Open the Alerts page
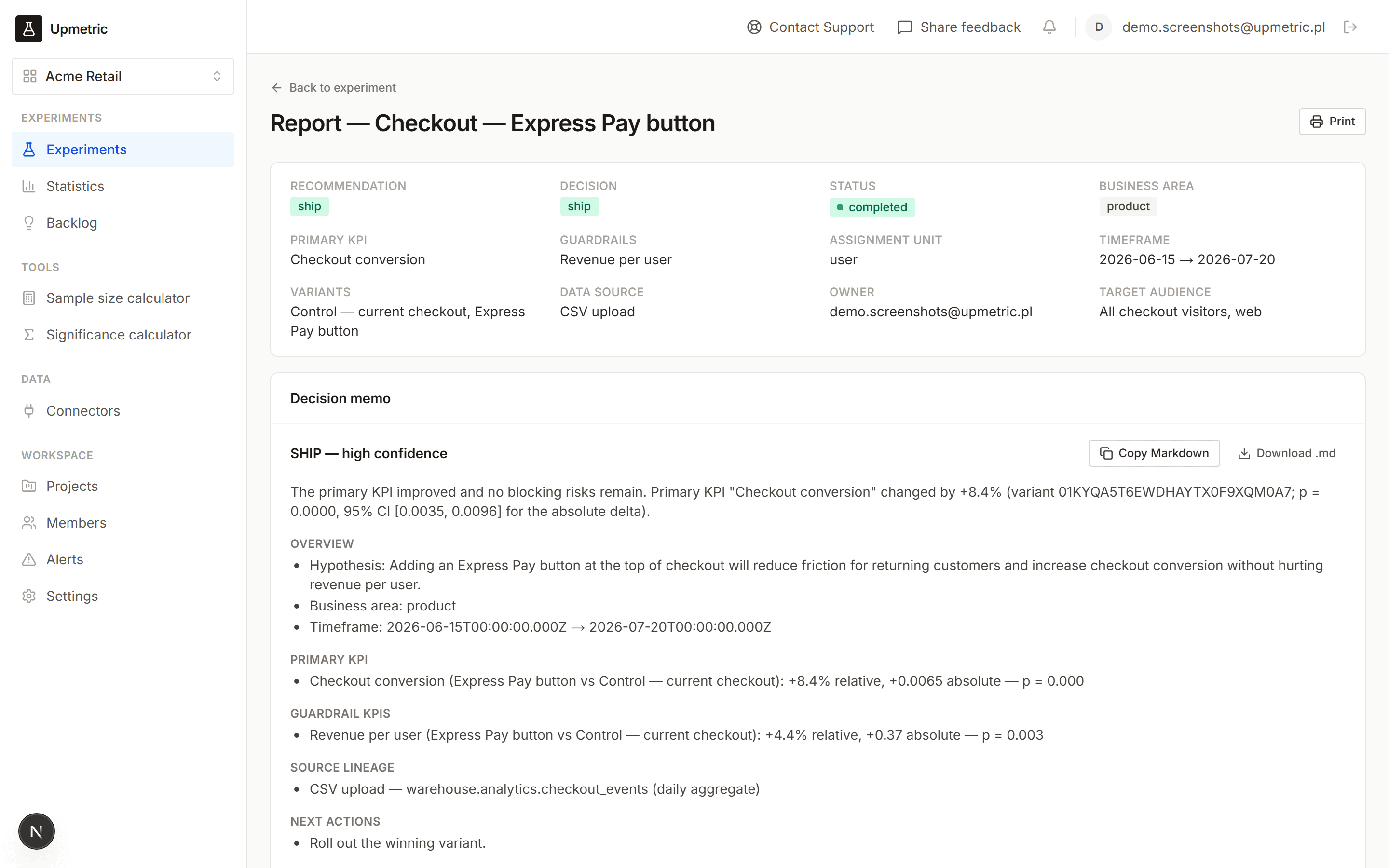1389x868 pixels. (x=123, y=560)
